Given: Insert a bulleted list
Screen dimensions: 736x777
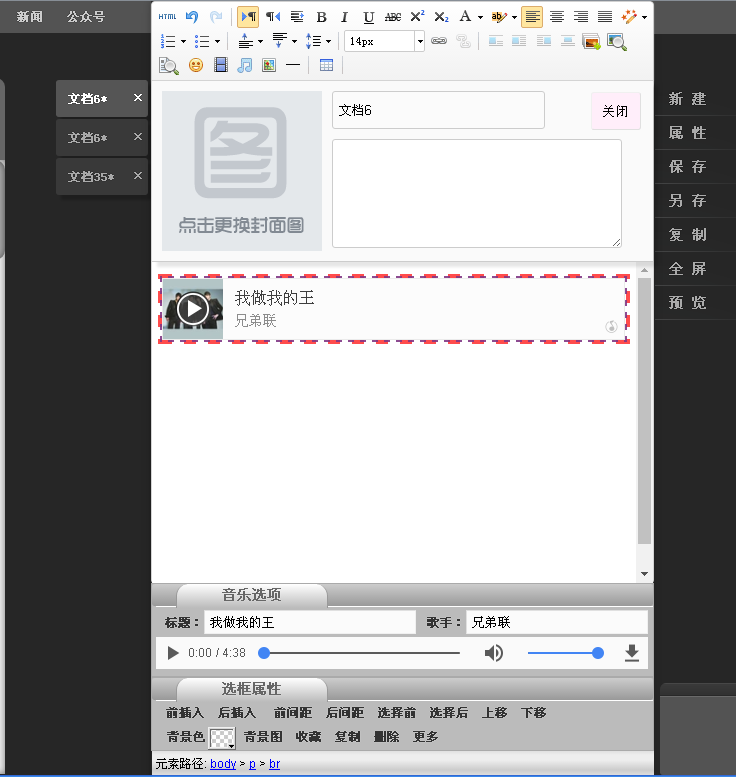Looking at the screenshot, I should click(202, 41).
